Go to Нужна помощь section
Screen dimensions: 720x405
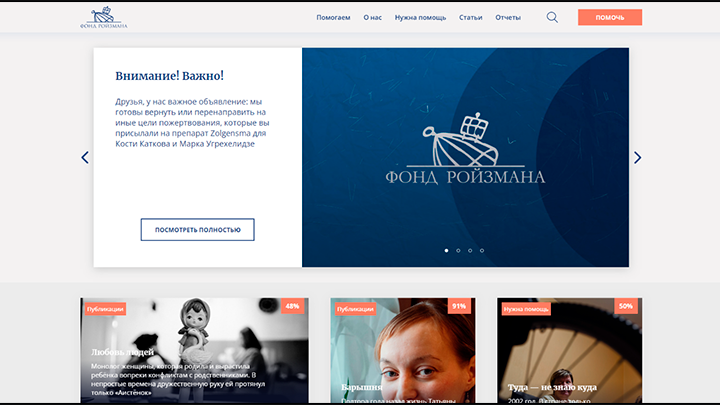[x=420, y=17]
